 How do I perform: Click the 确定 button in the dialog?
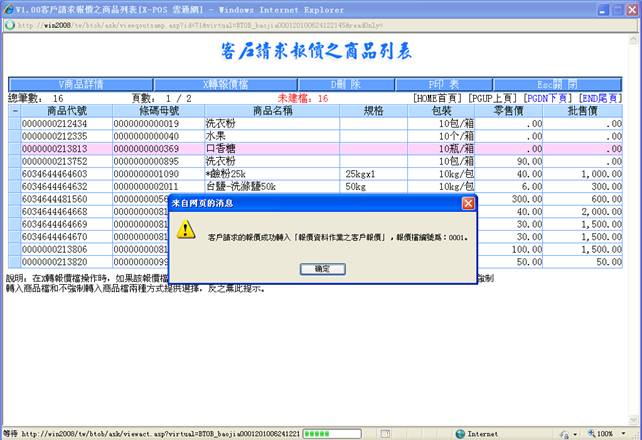(322, 269)
